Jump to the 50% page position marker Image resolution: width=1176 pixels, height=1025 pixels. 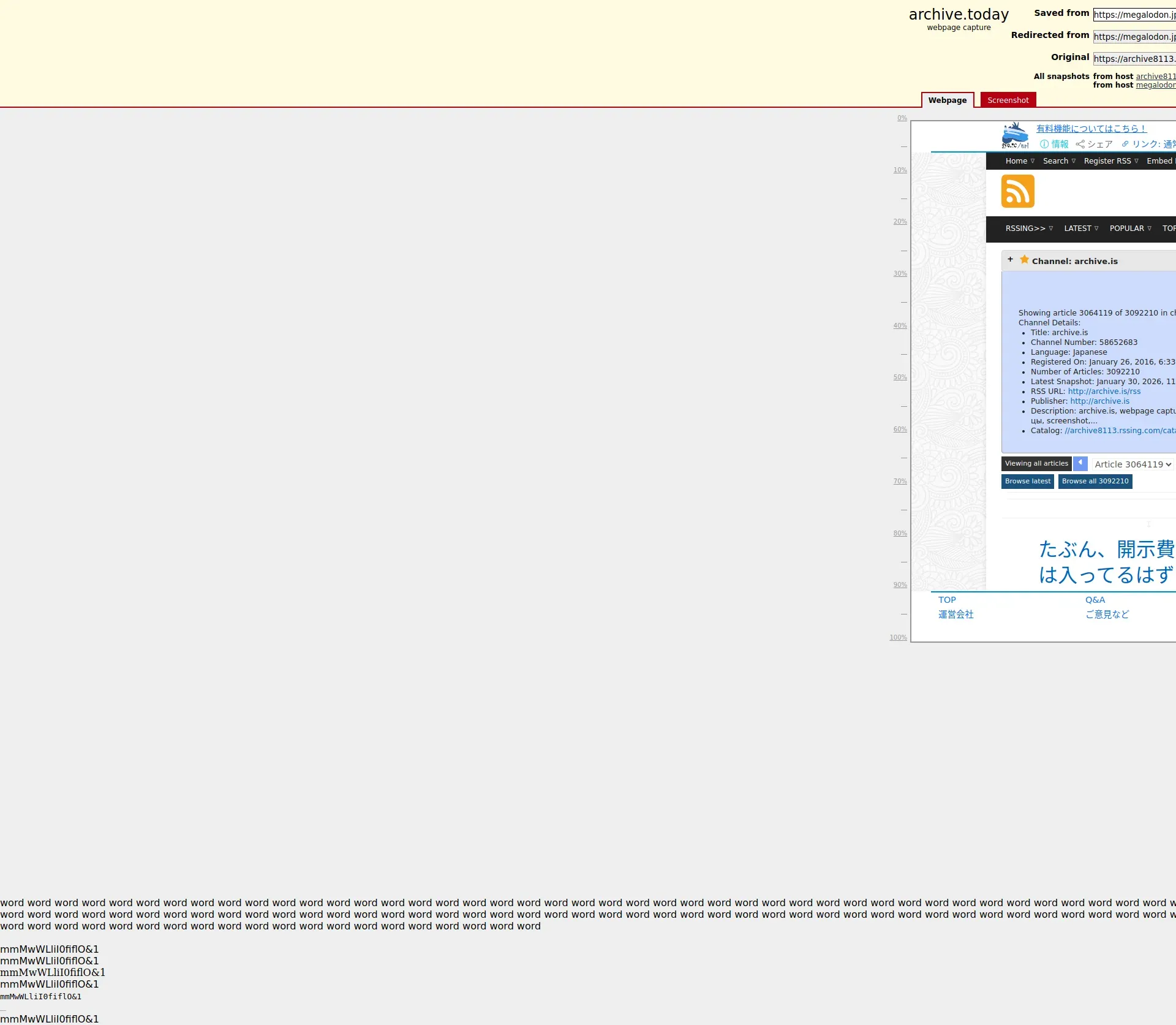[900, 377]
